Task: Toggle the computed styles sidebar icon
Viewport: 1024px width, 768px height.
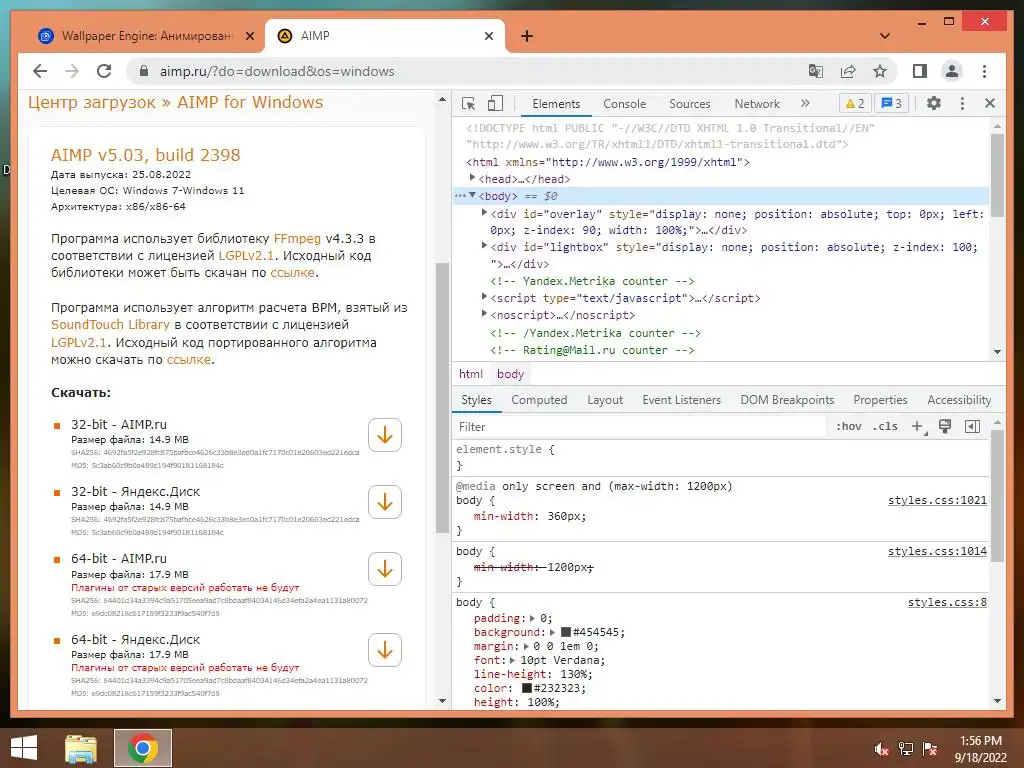Action: [x=972, y=426]
